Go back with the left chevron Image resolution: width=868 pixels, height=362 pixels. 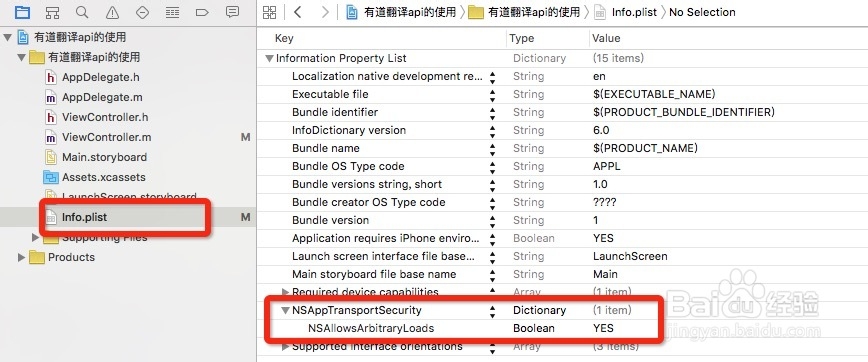298,12
